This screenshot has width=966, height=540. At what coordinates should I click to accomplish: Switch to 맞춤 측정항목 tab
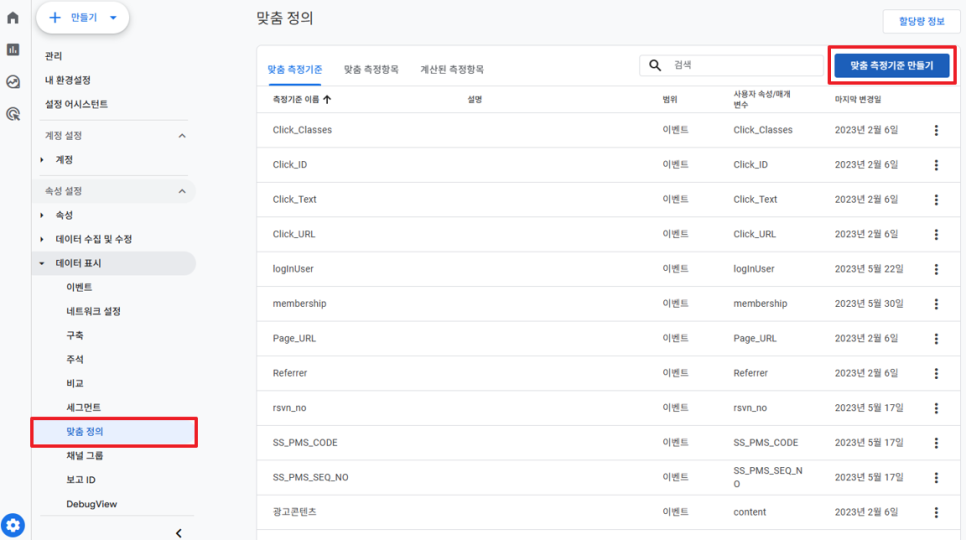coord(371,70)
